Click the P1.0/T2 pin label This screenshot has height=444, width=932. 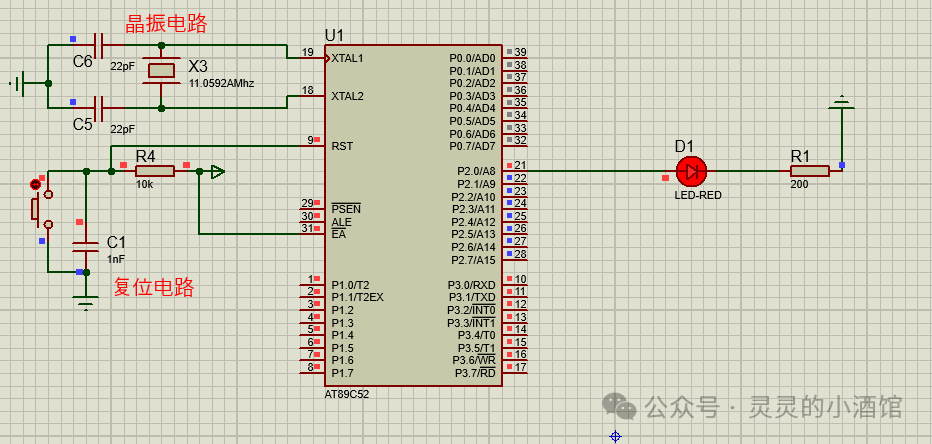[x=350, y=285]
